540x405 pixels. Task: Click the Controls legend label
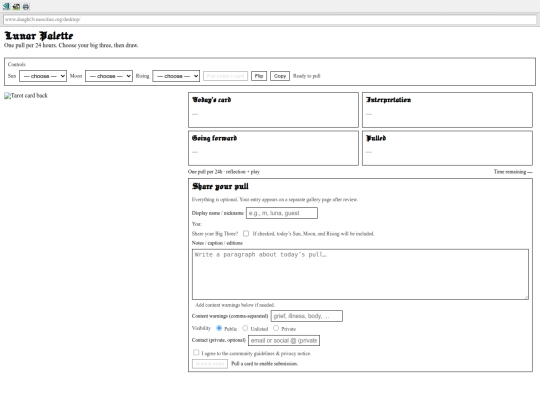(17, 64)
